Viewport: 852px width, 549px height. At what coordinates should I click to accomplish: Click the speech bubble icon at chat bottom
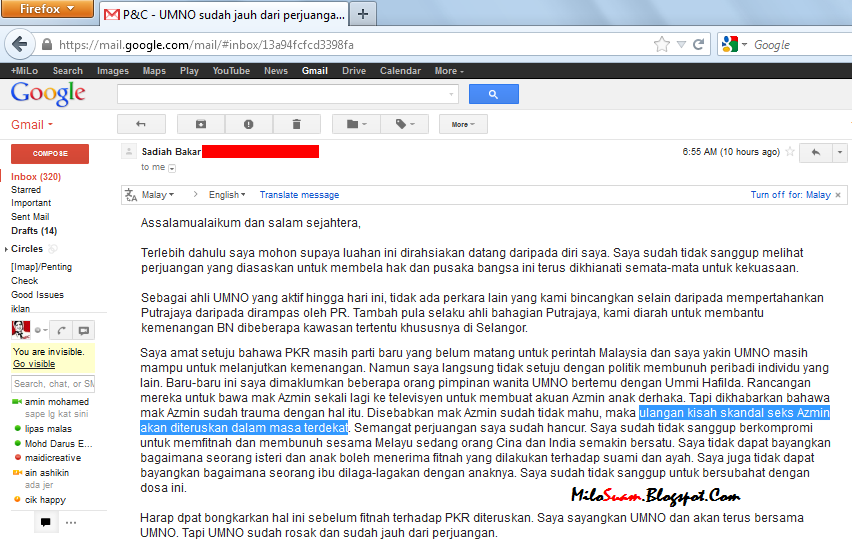point(46,522)
